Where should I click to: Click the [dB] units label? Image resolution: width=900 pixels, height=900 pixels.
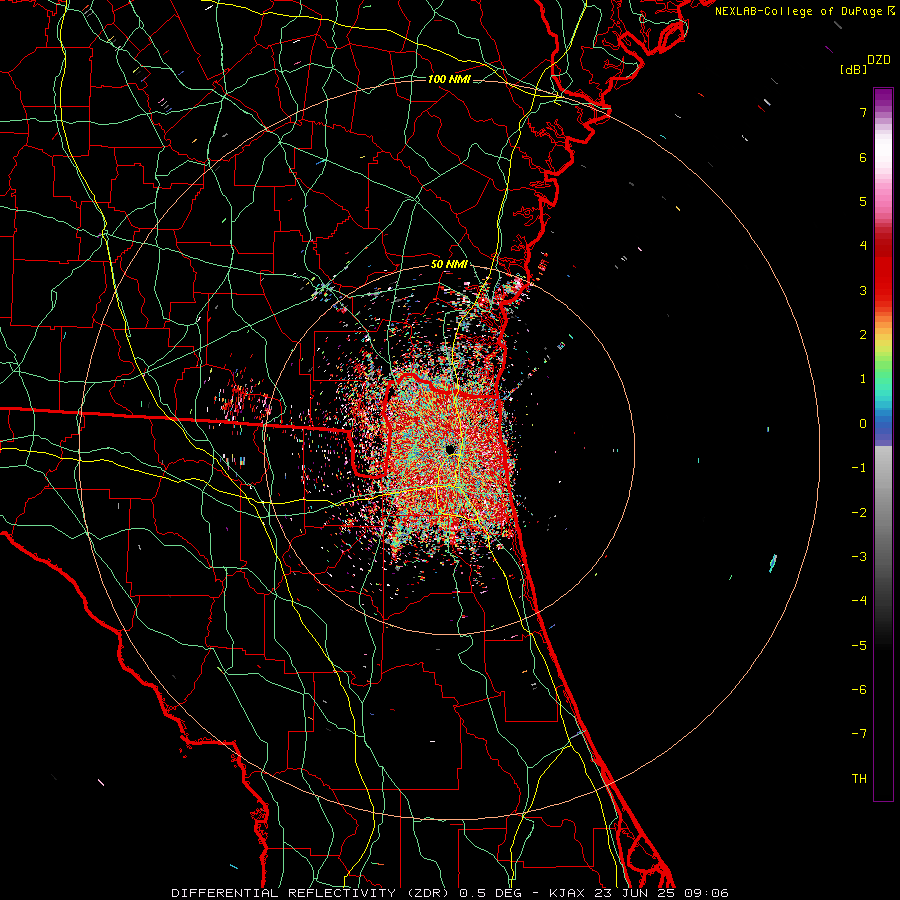pos(854,69)
